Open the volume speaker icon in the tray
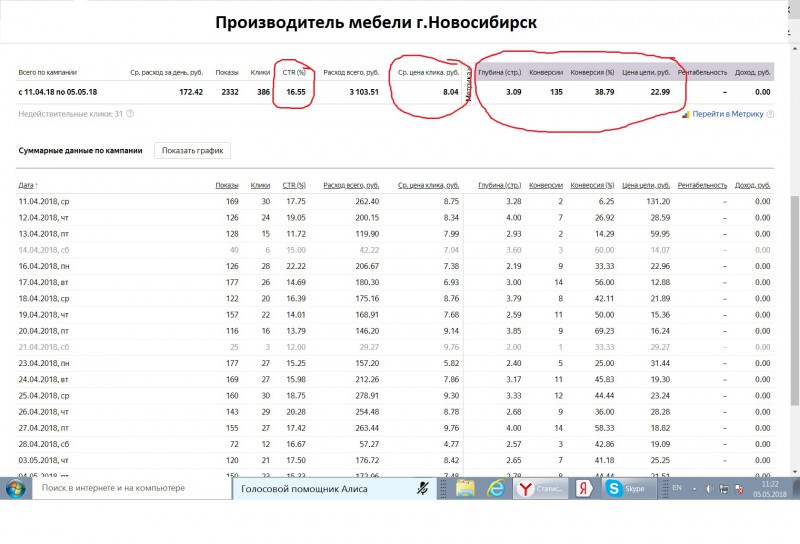This screenshot has height=544, width=800. pyautogui.click(x=709, y=489)
